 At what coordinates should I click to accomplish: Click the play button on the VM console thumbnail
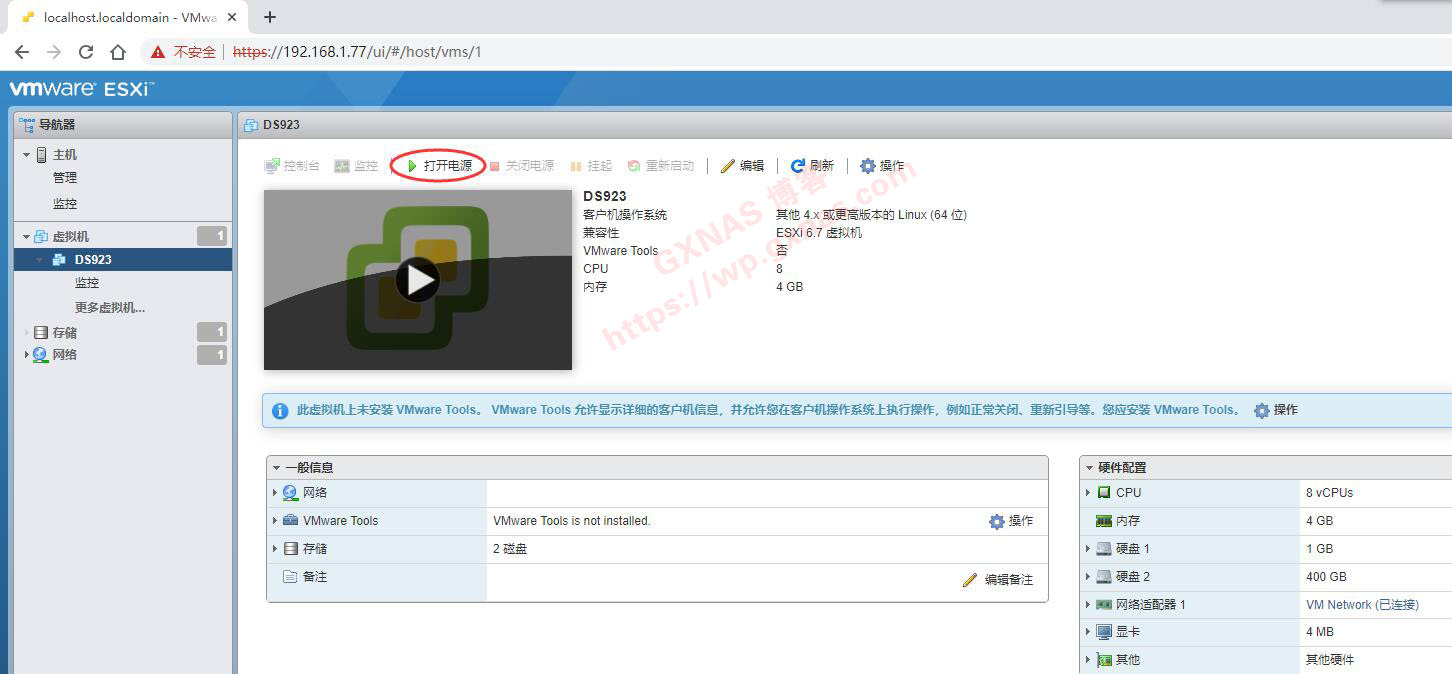click(417, 280)
